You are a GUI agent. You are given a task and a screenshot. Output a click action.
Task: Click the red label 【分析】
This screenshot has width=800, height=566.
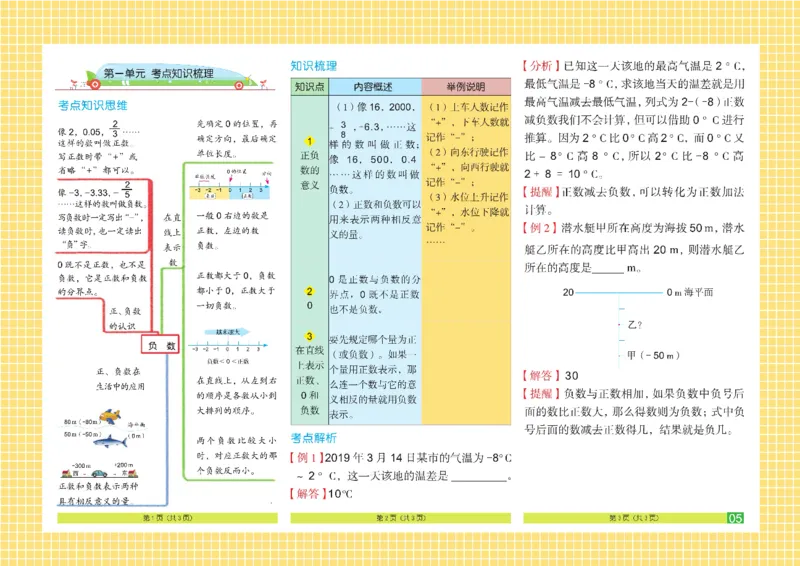(x=541, y=66)
